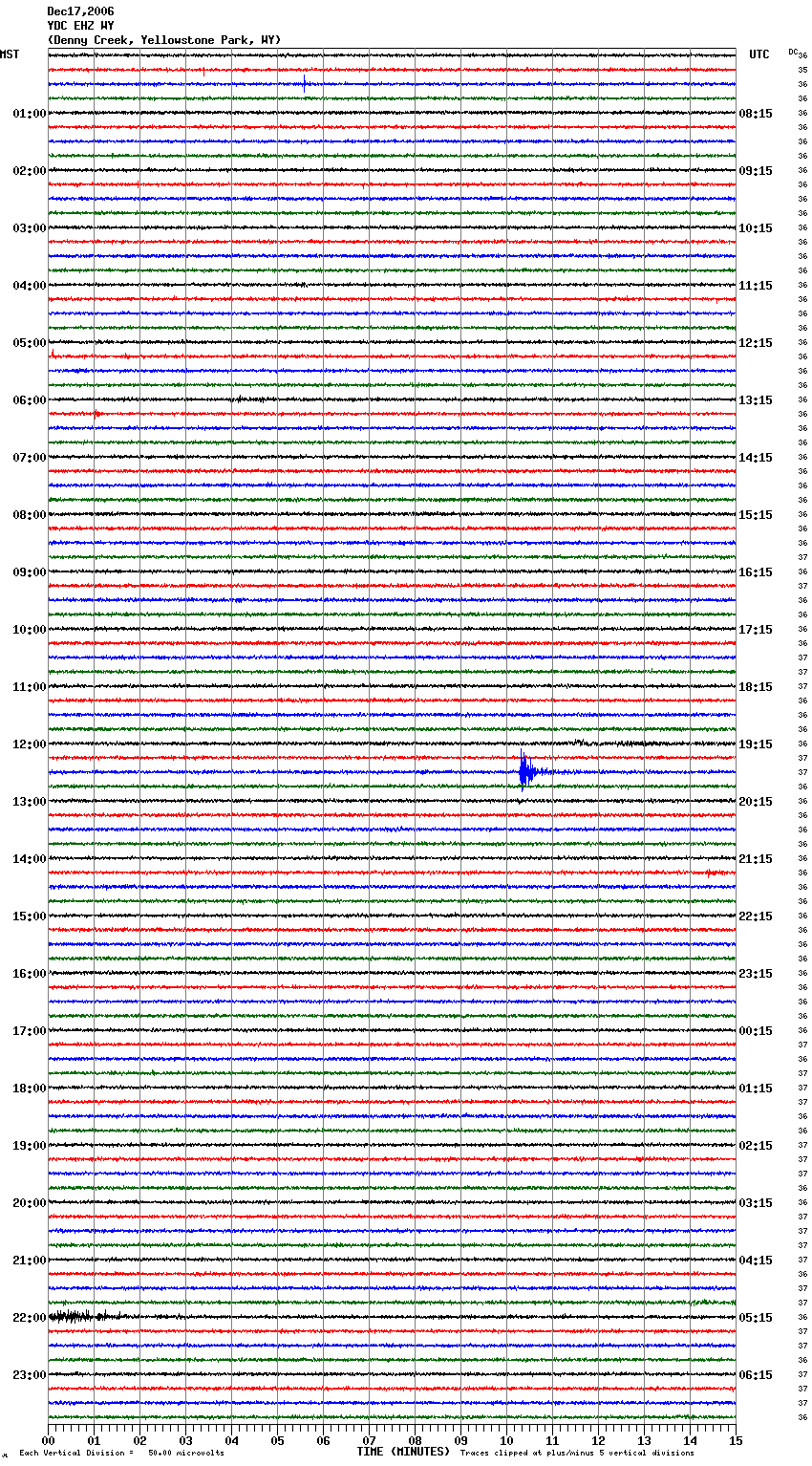Select the 15:00 MST row label
Image resolution: width=812 pixels, height=1466 pixels.
[x=29, y=916]
